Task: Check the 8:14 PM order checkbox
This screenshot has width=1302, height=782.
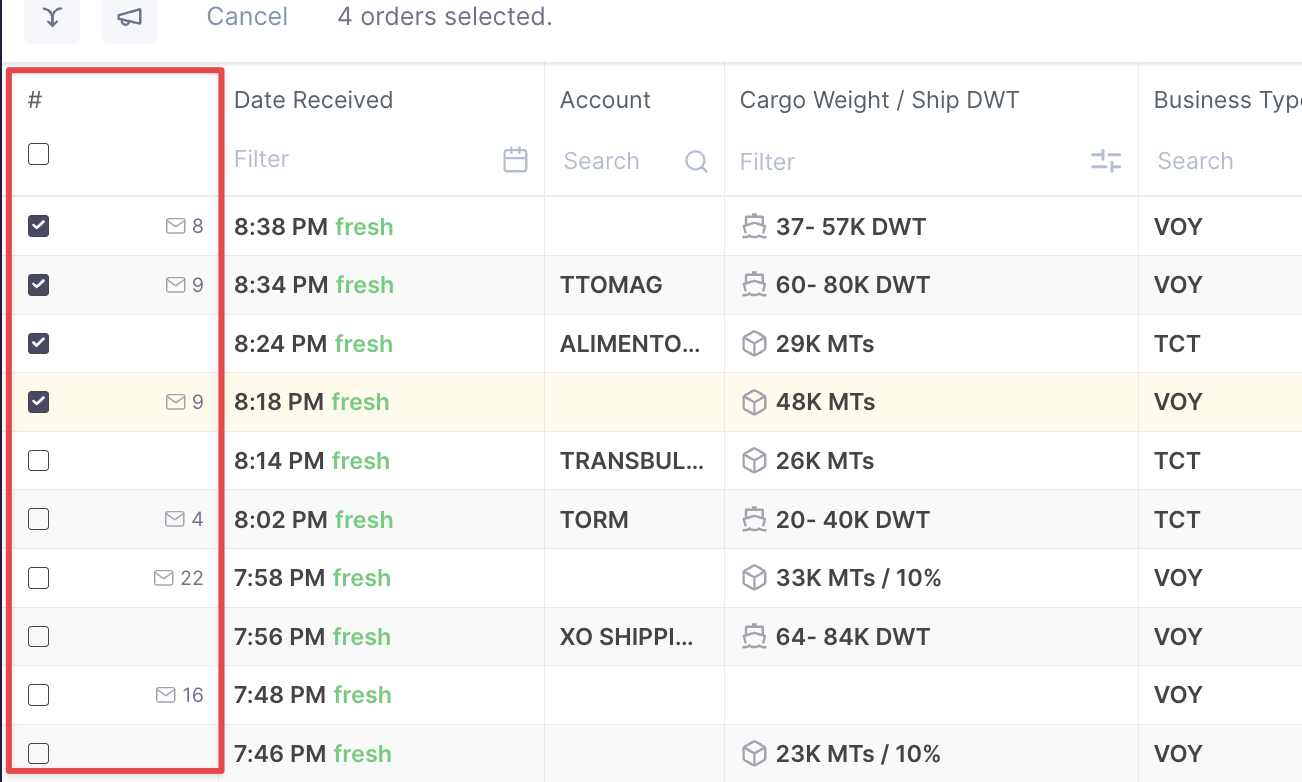Action: click(38, 461)
